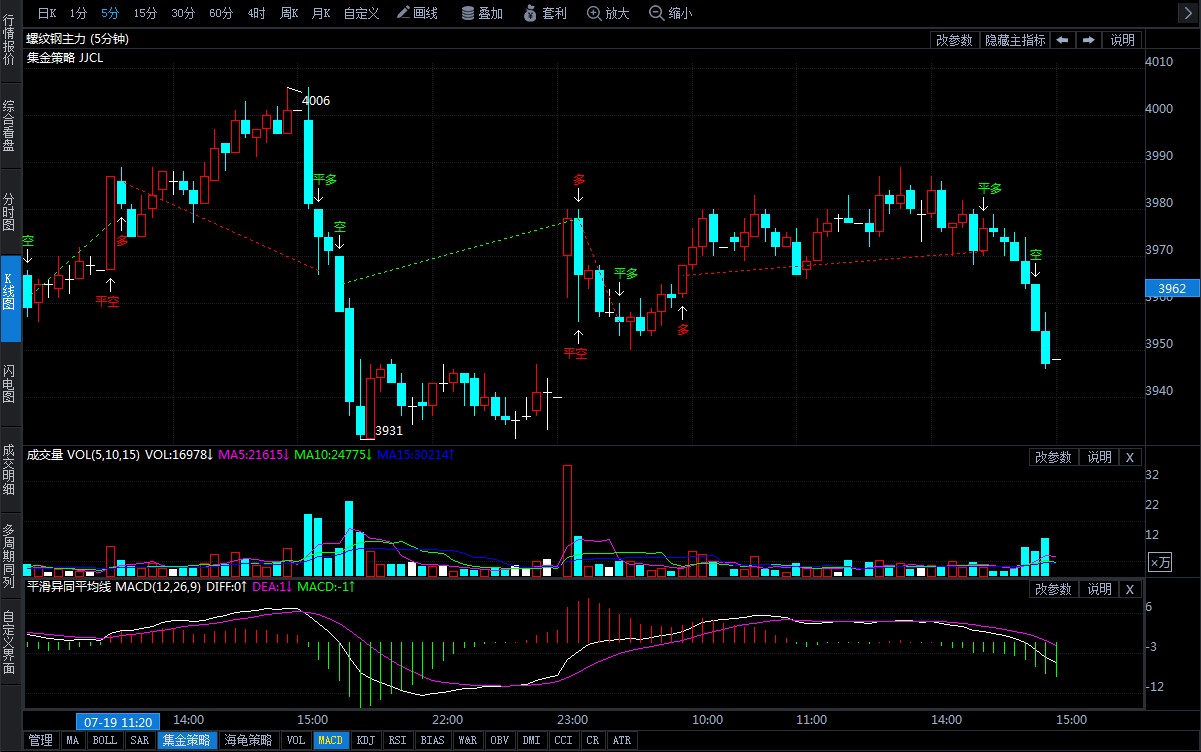Switch to 周K period
The width and height of the screenshot is (1201, 752).
click(x=290, y=13)
